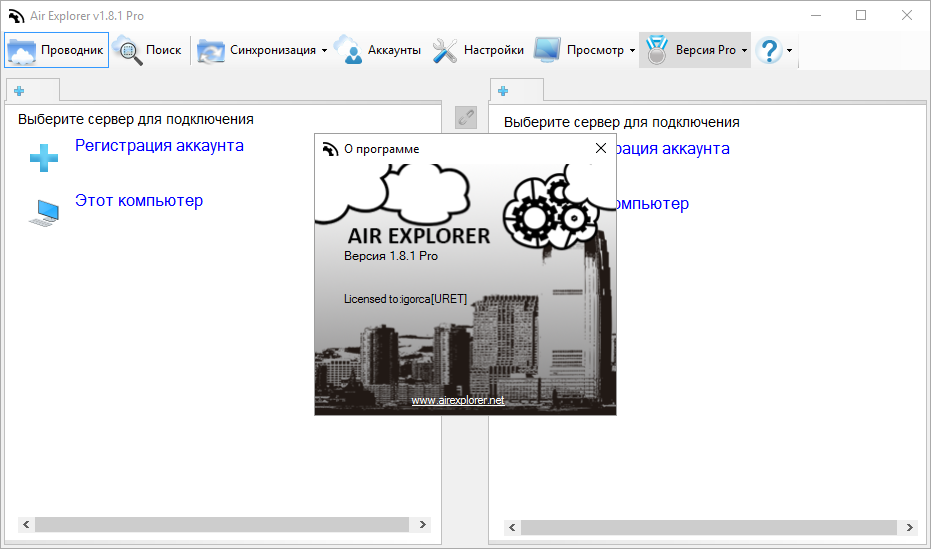Click the link-panes chain icon

466,118
